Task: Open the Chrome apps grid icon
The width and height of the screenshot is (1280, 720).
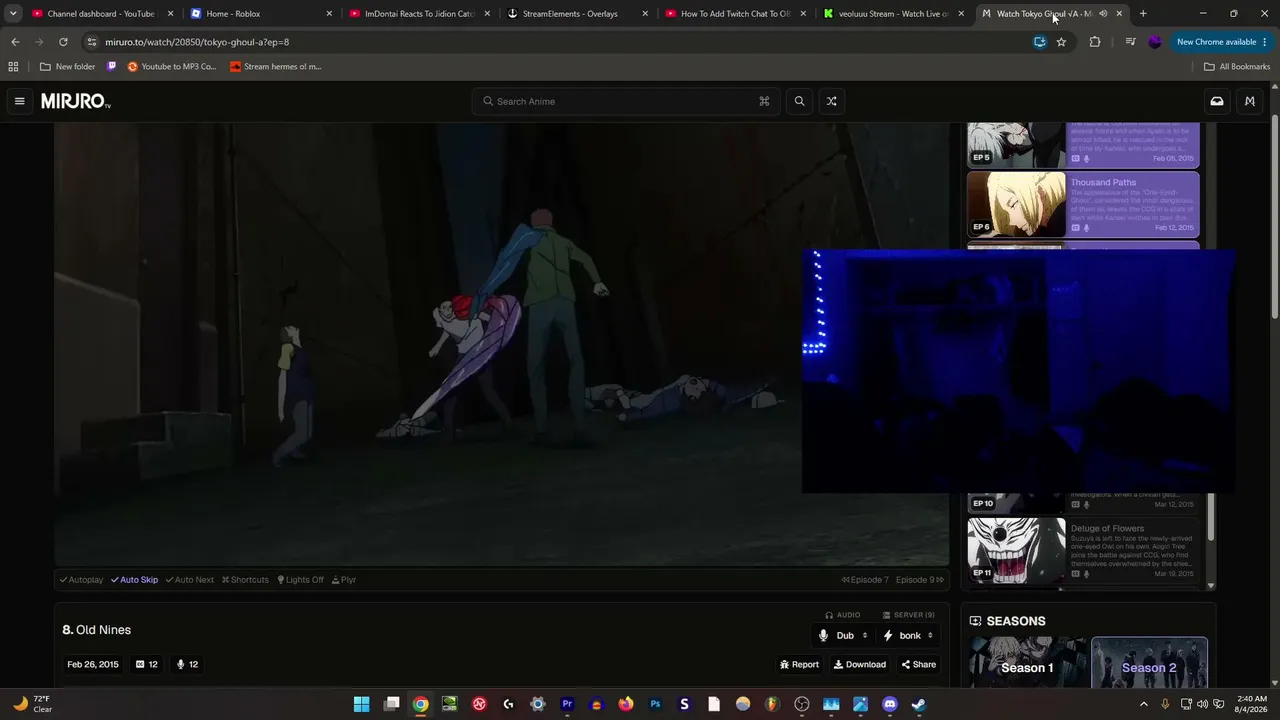Action: pos(13,67)
